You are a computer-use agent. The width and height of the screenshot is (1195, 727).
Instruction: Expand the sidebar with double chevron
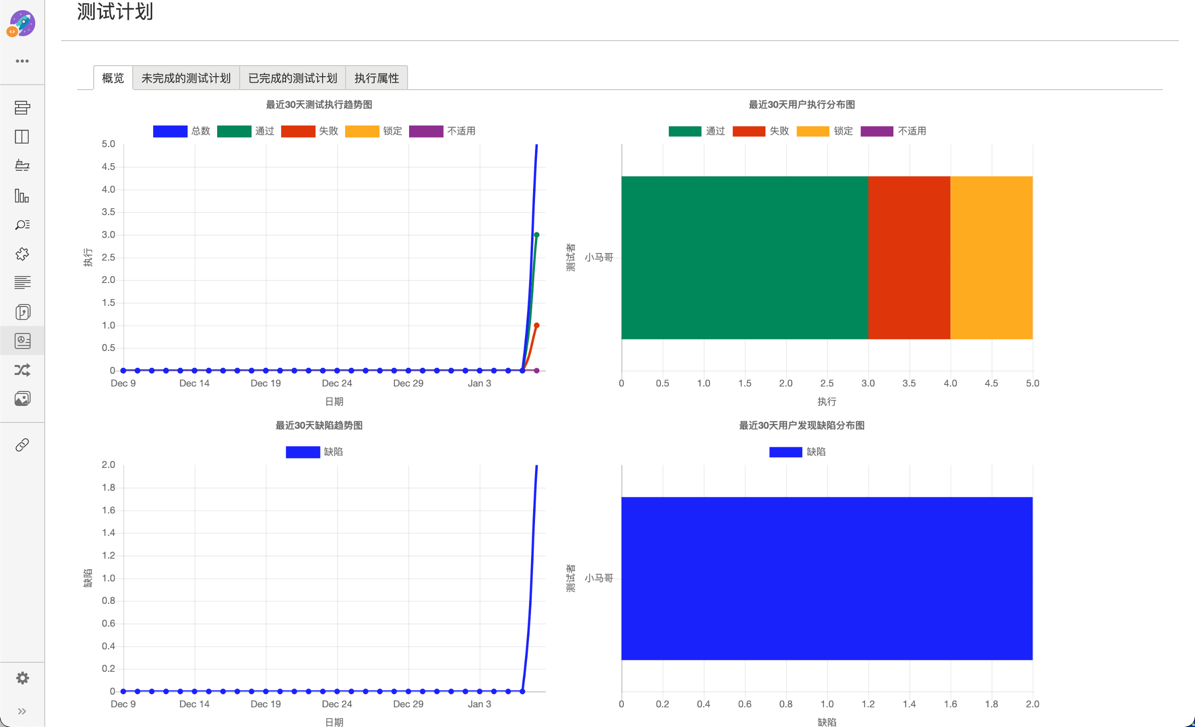pos(22,711)
